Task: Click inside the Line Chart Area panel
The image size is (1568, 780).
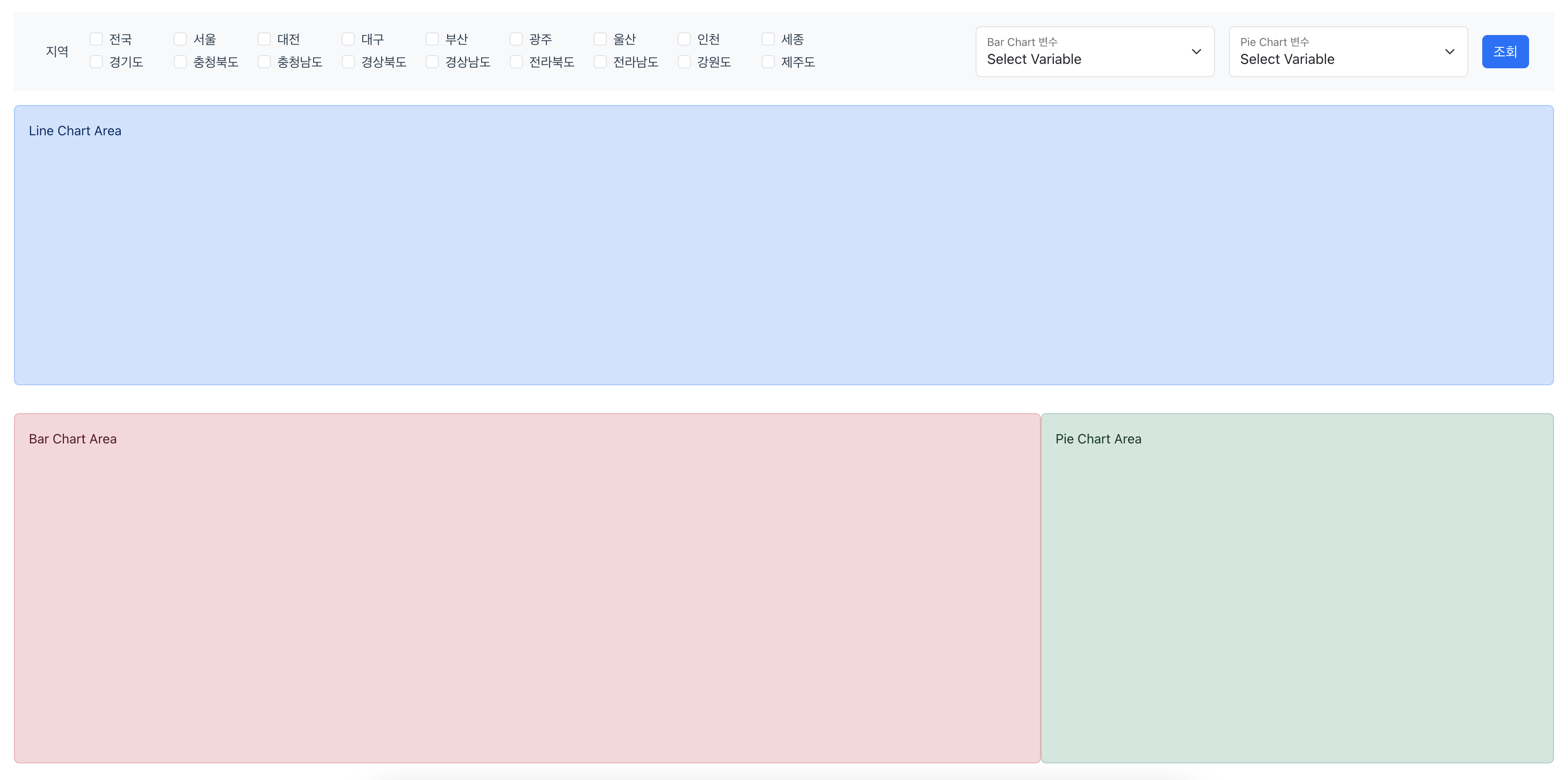Action: 784,245
